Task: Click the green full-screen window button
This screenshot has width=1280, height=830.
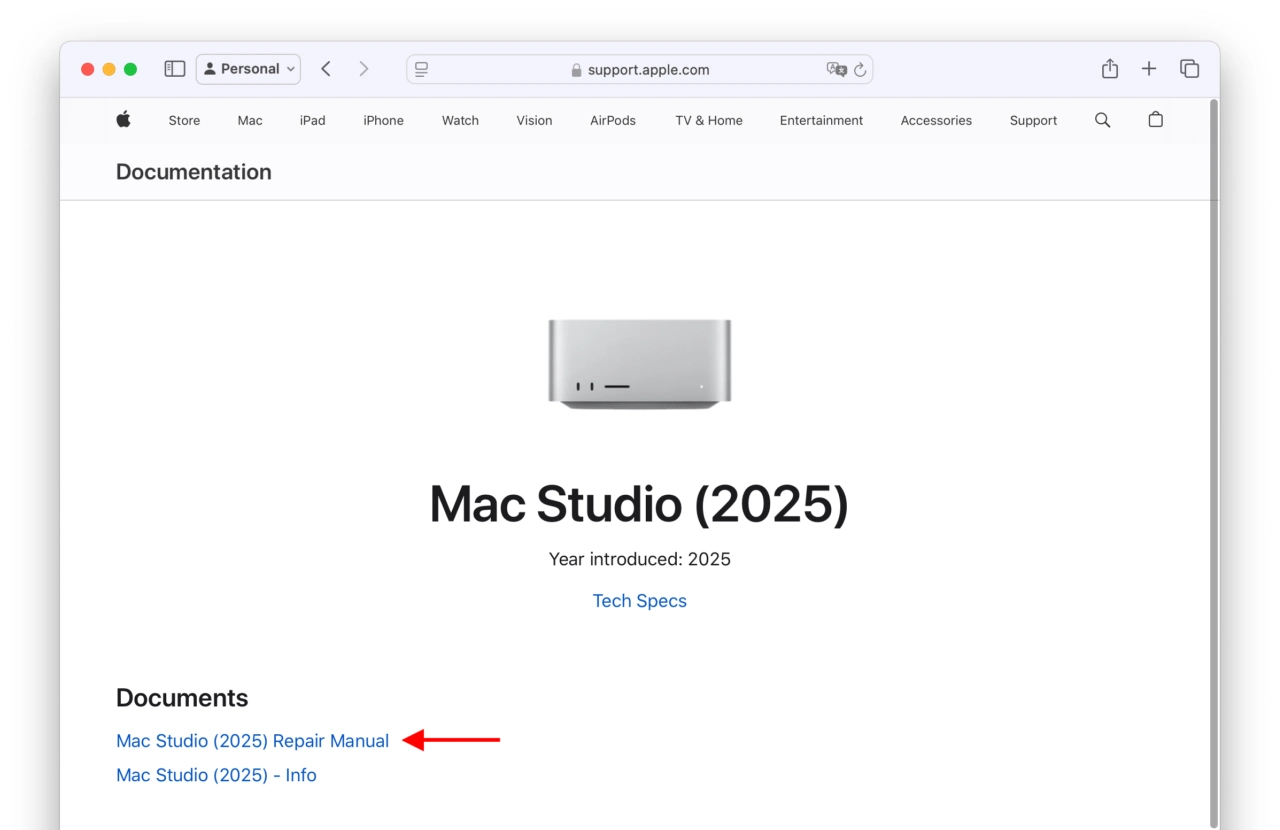Action: point(130,69)
